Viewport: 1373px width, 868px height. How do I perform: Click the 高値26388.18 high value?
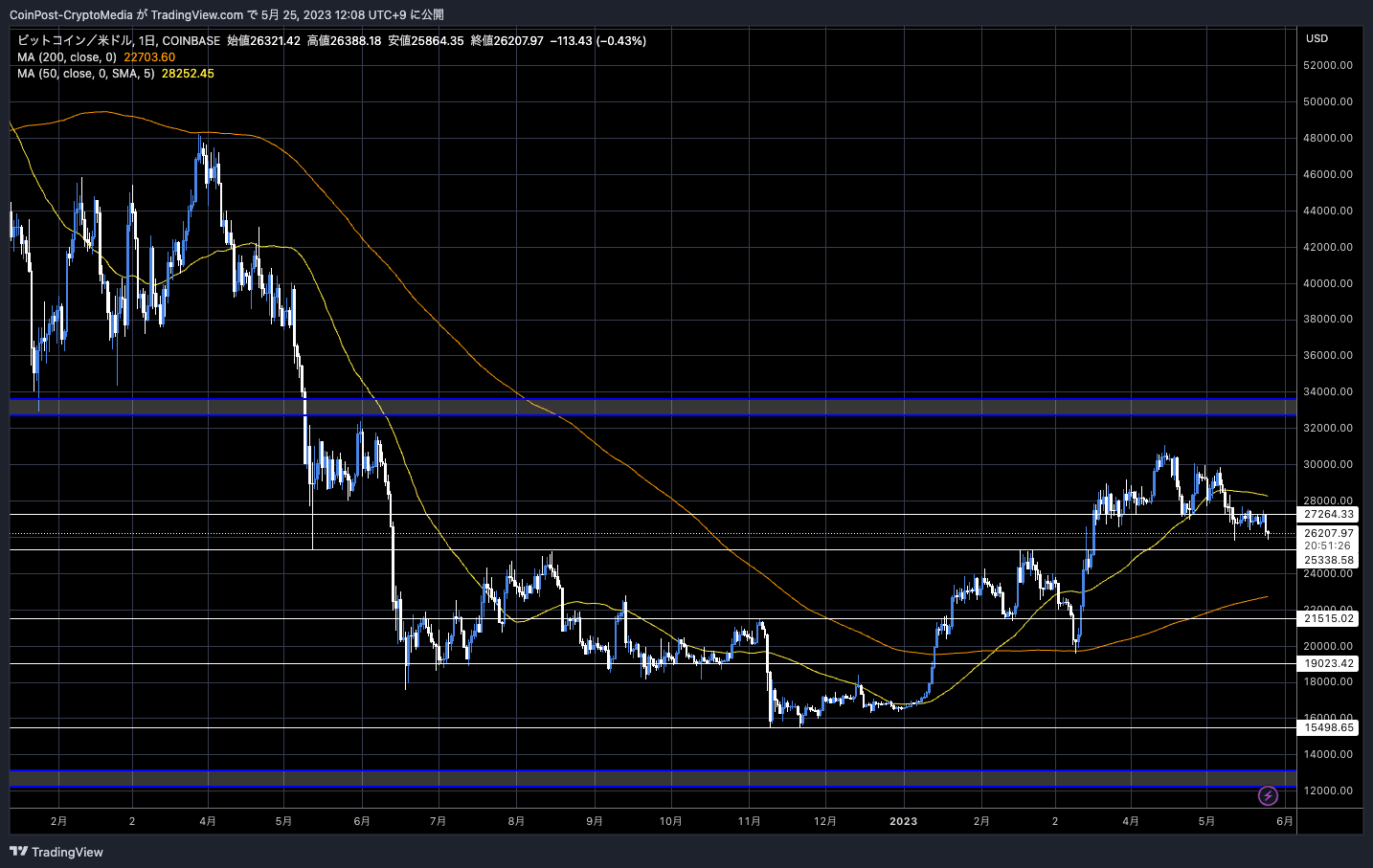click(x=344, y=41)
